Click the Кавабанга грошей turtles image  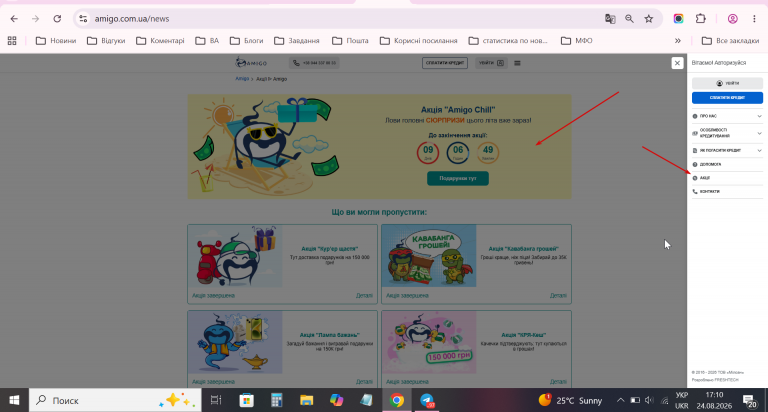click(x=429, y=256)
